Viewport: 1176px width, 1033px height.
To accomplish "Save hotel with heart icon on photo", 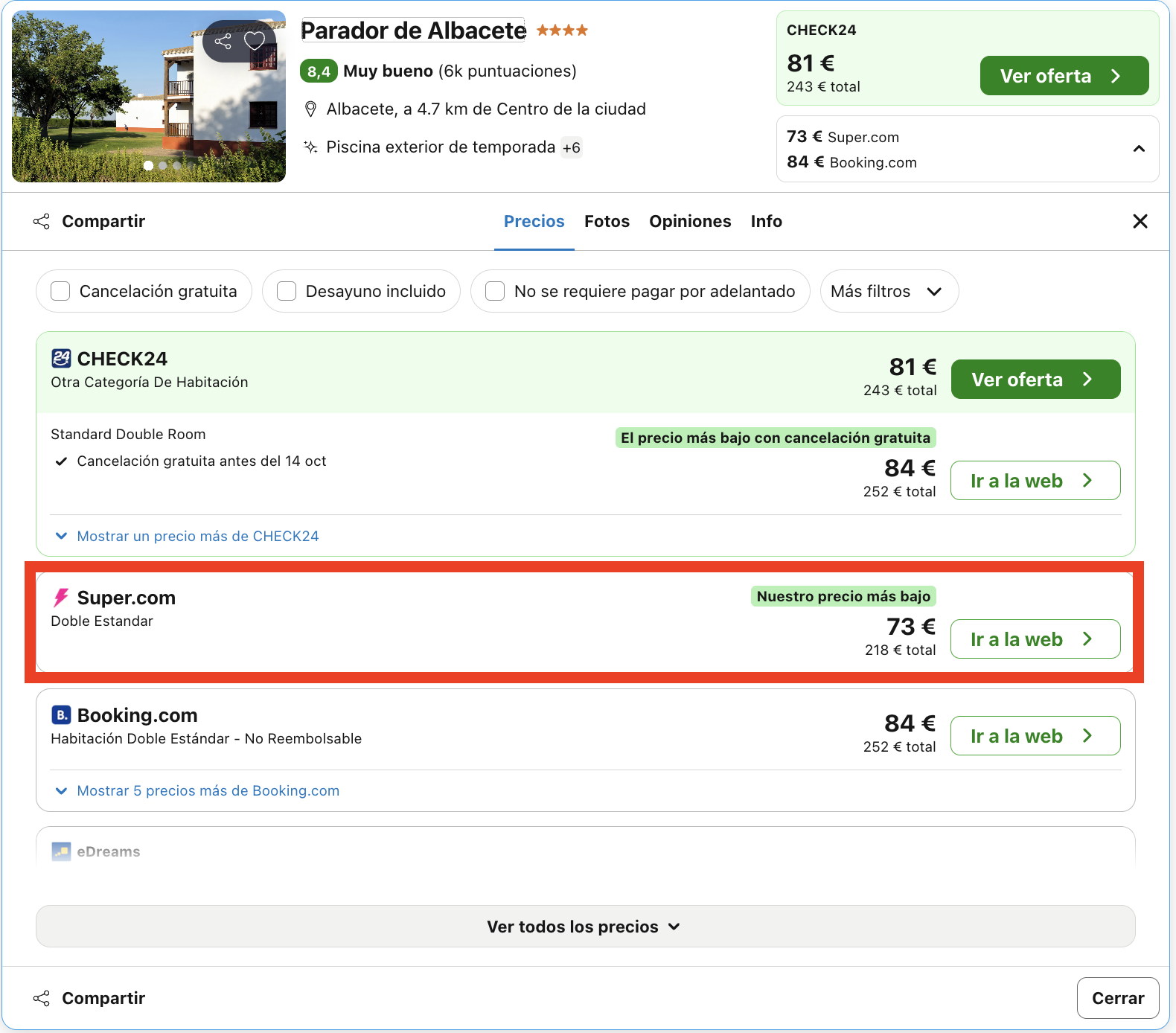I will pyautogui.click(x=255, y=41).
